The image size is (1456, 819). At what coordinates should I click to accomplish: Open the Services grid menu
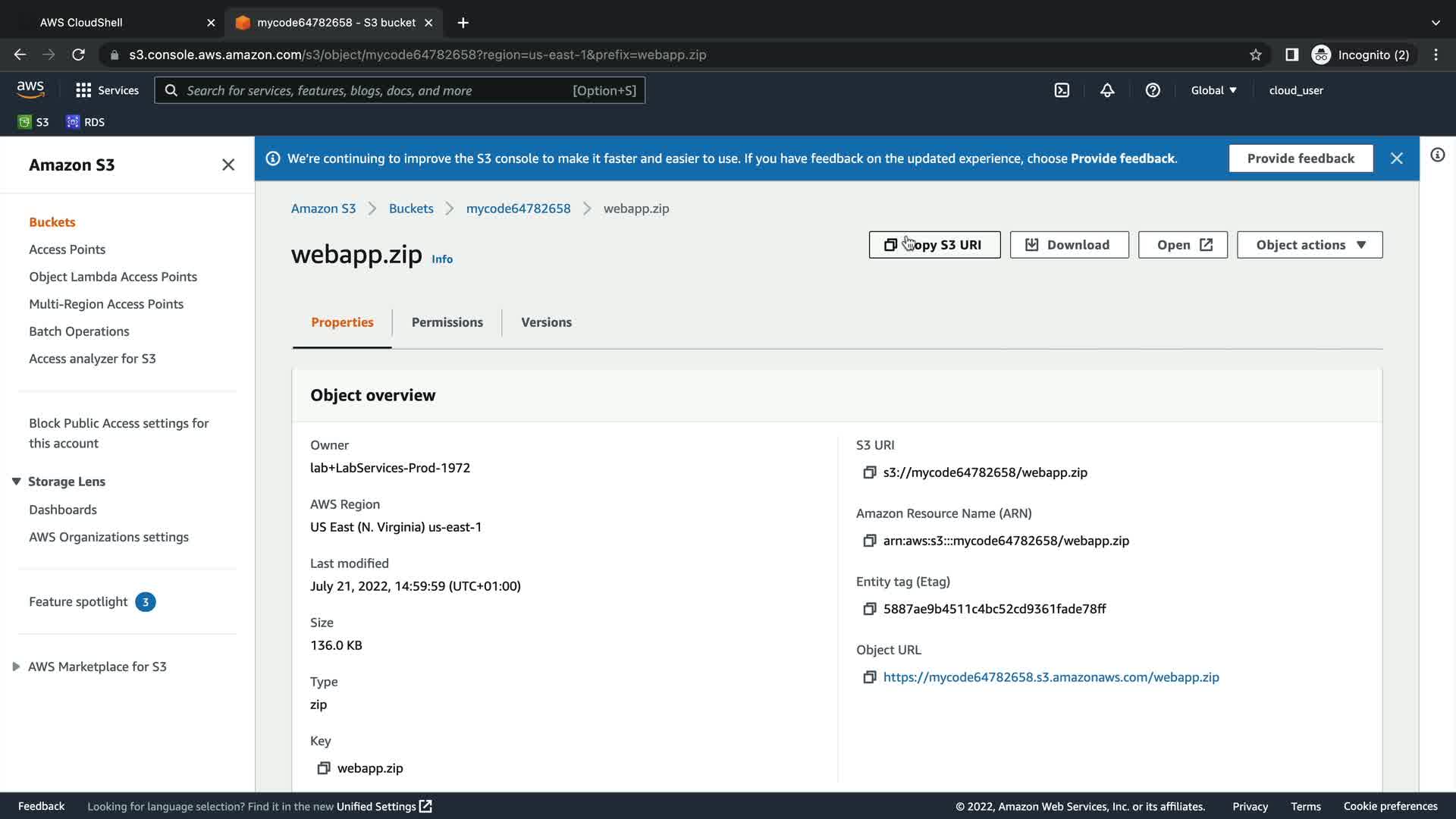pos(107,90)
